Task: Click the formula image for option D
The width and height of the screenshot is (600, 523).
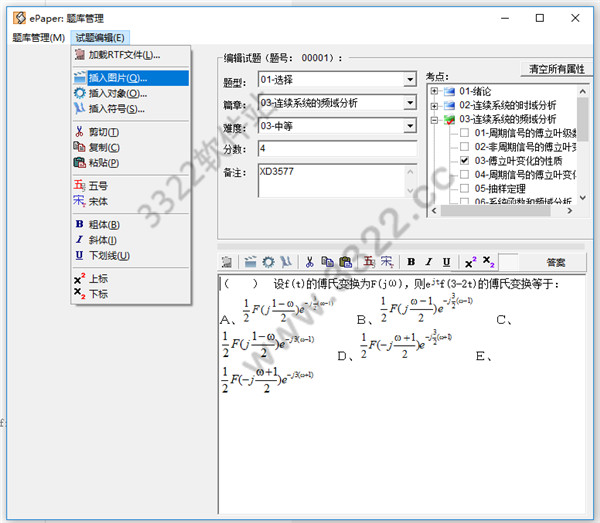Action: pyautogui.click(x=406, y=345)
